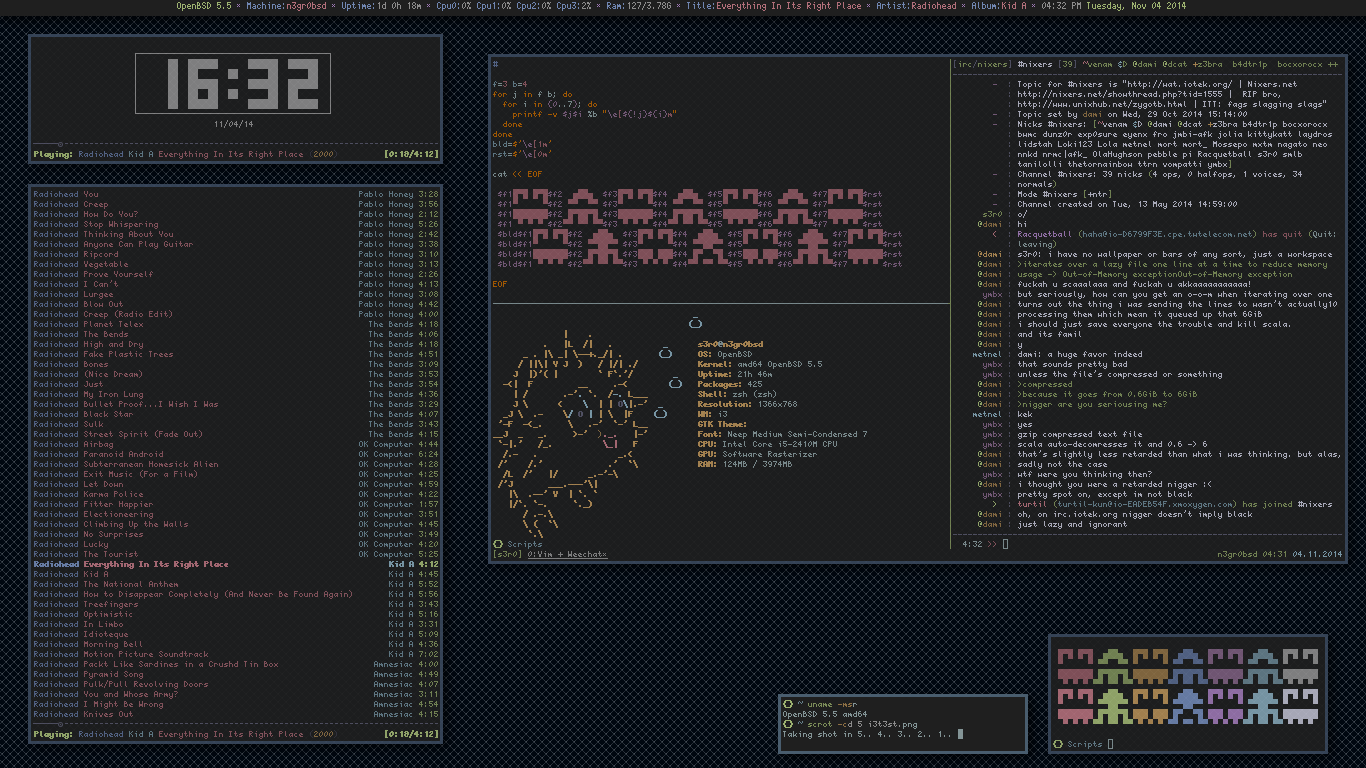Select the "Paranoid Android" track
This screenshot has width=1366, height=768.
235,454
